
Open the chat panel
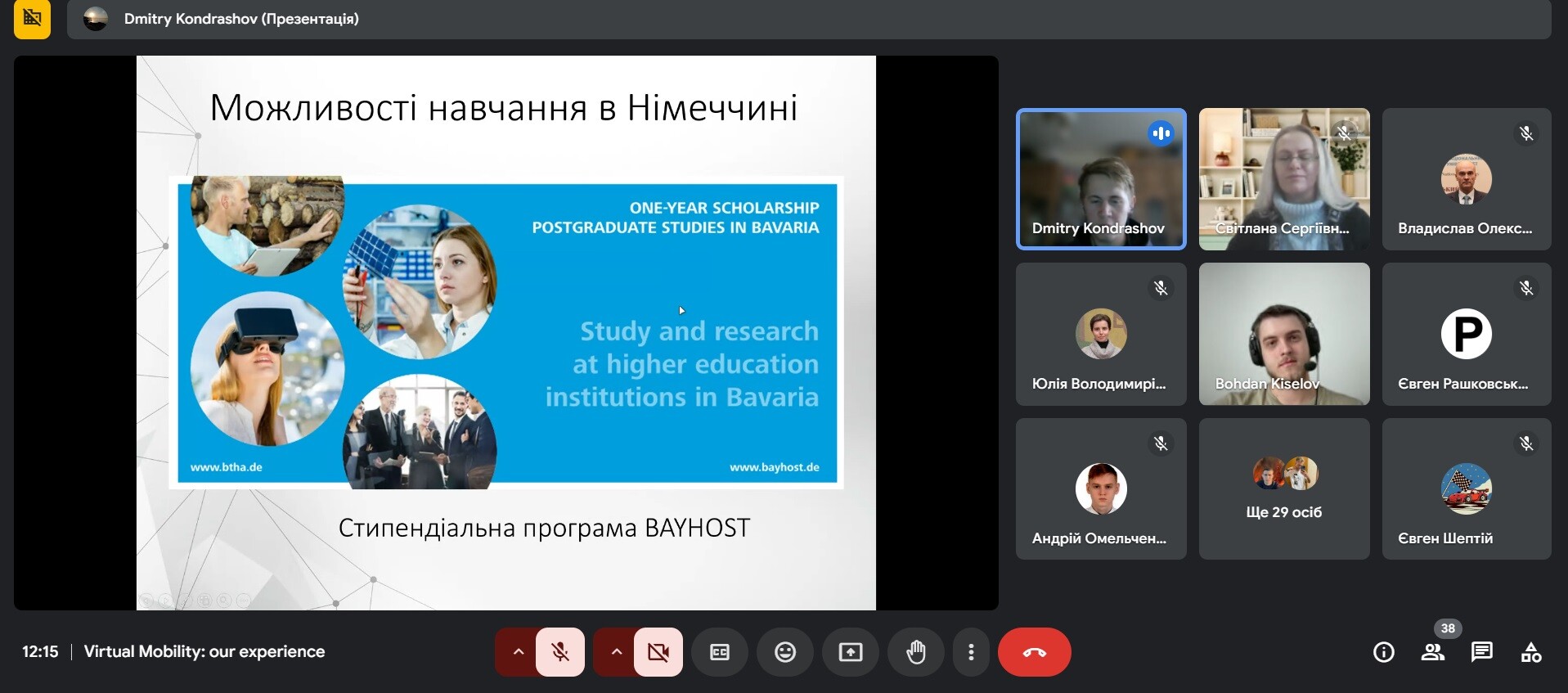point(1482,652)
